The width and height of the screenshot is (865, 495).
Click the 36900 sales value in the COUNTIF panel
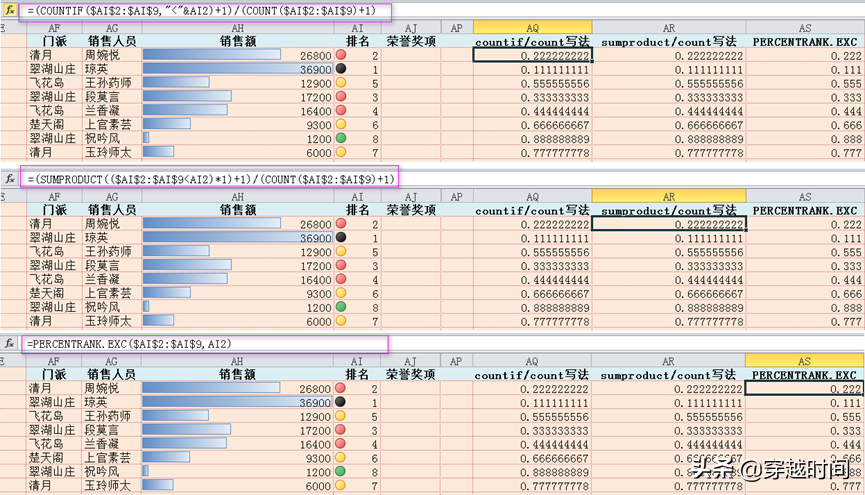316,70
